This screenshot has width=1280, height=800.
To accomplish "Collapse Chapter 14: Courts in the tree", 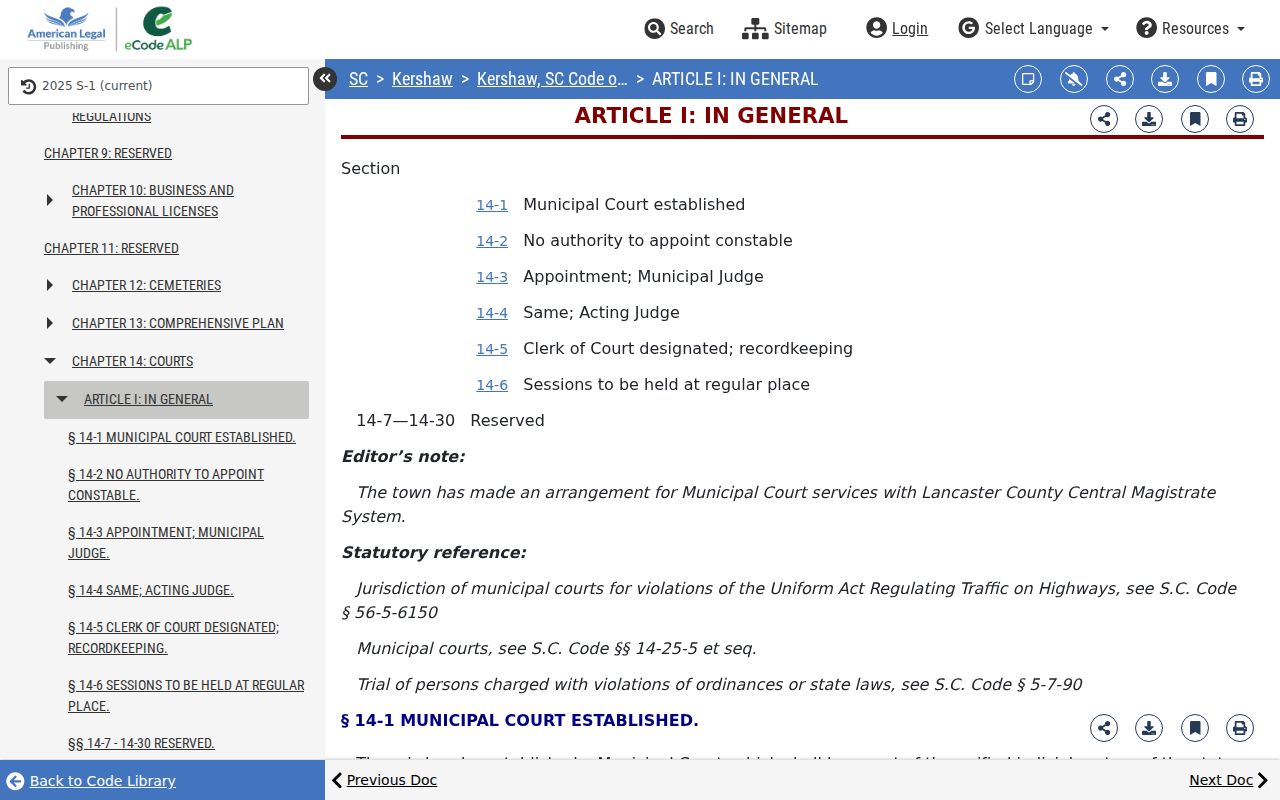I will (50, 361).
